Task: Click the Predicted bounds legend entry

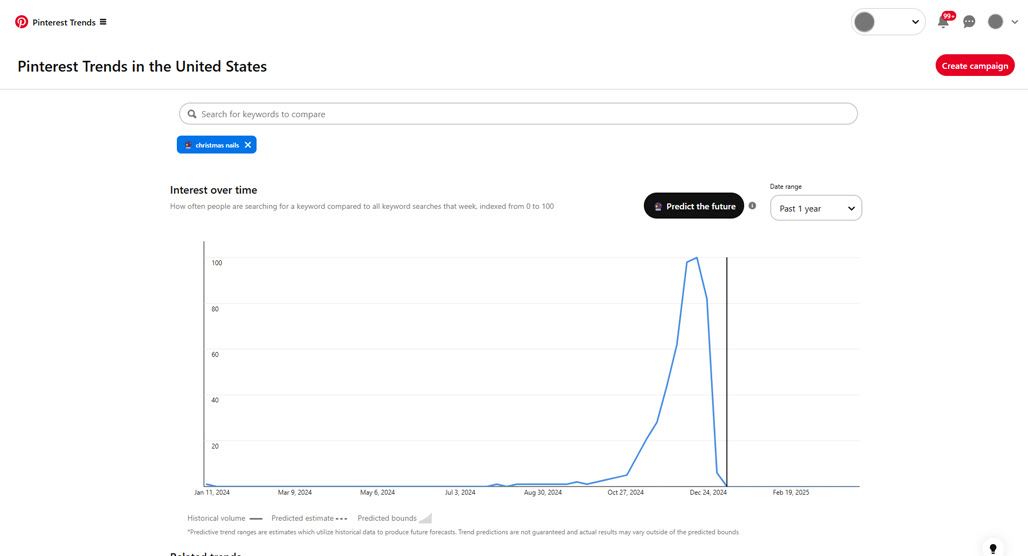Action: (394, 518)
